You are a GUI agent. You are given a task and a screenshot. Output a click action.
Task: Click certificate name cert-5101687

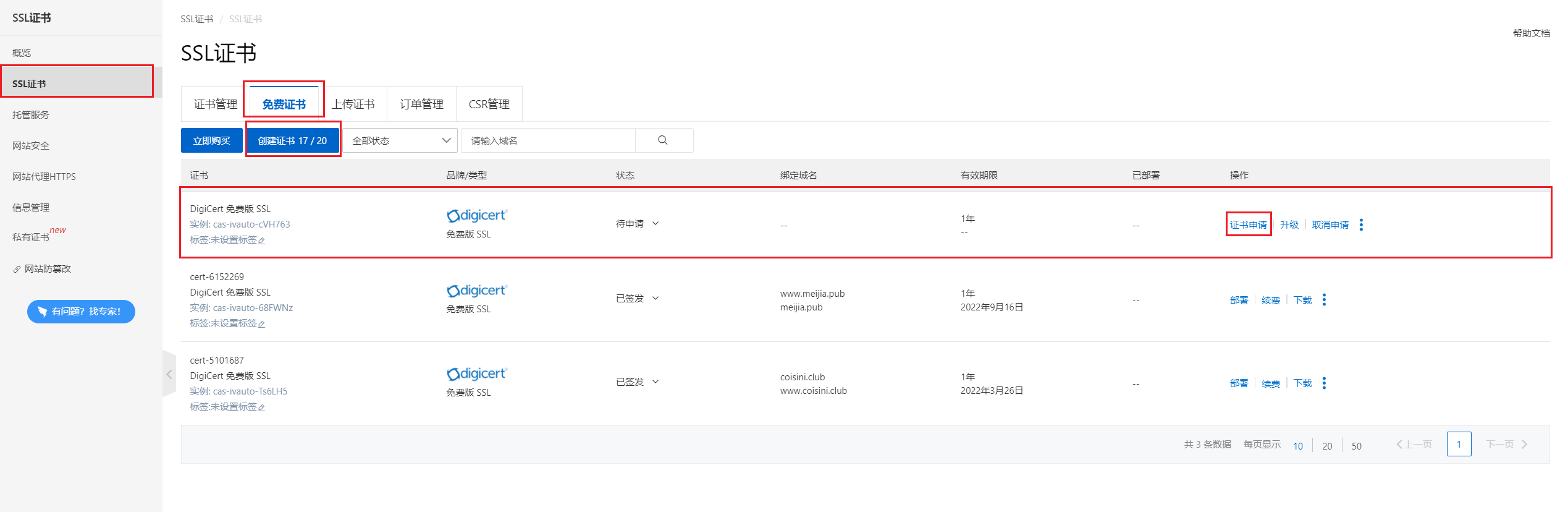217,361
